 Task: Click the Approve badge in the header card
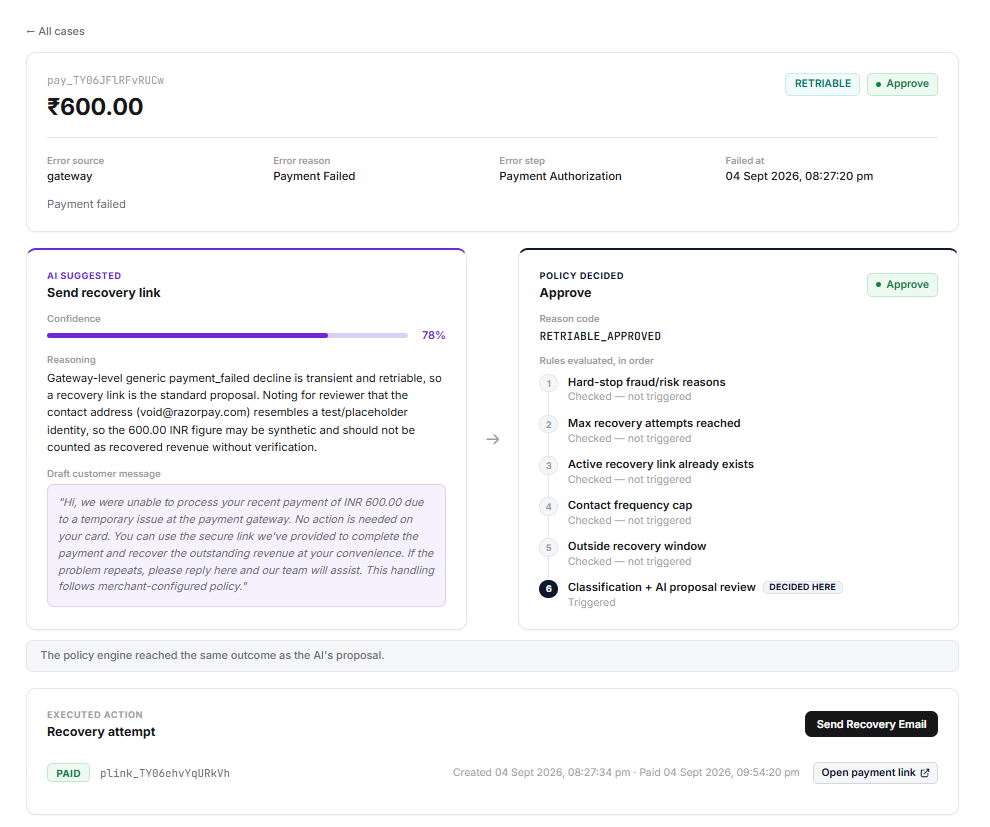point(902,84)
